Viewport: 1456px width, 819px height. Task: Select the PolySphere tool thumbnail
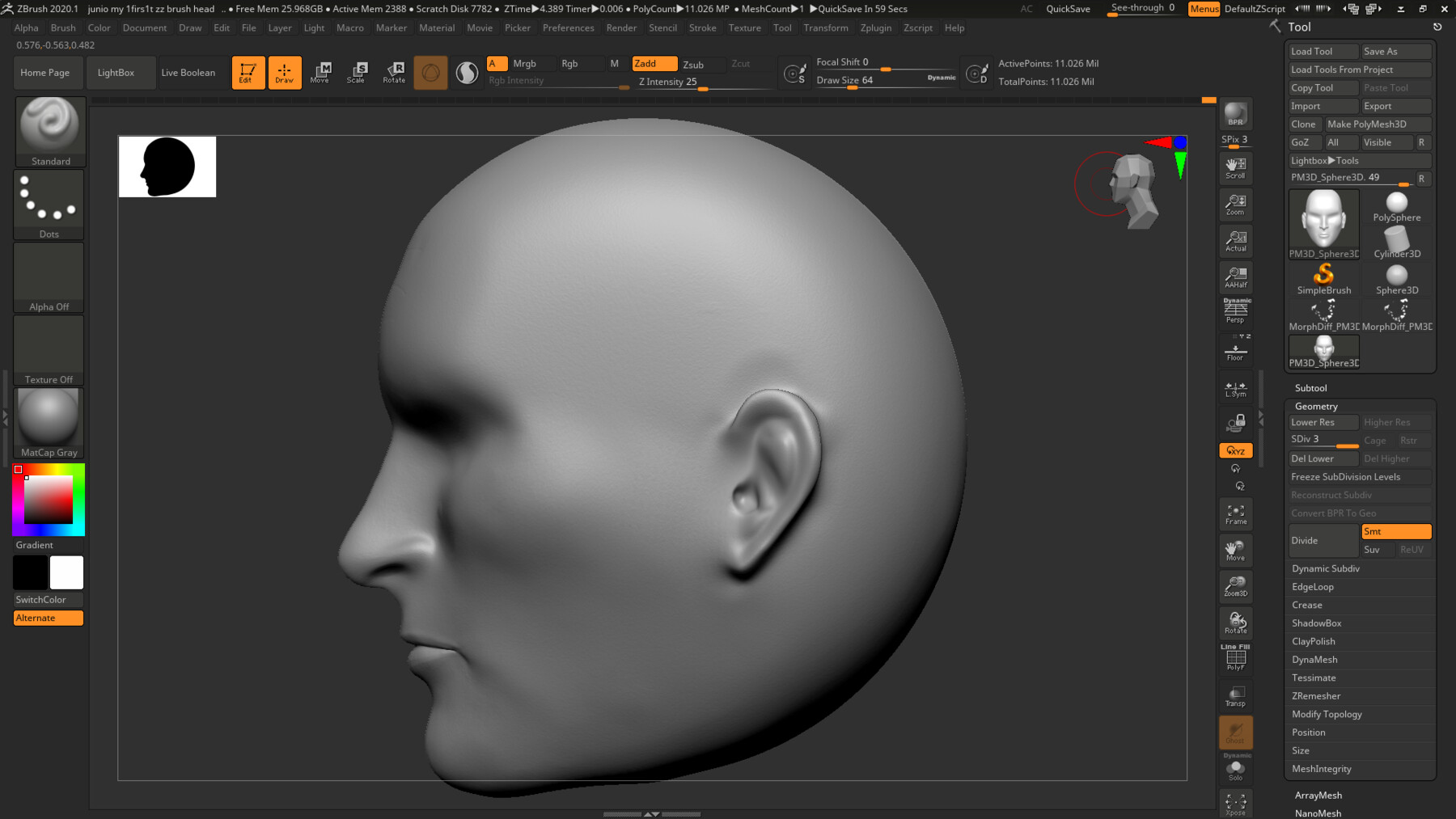click(1396, 207)
